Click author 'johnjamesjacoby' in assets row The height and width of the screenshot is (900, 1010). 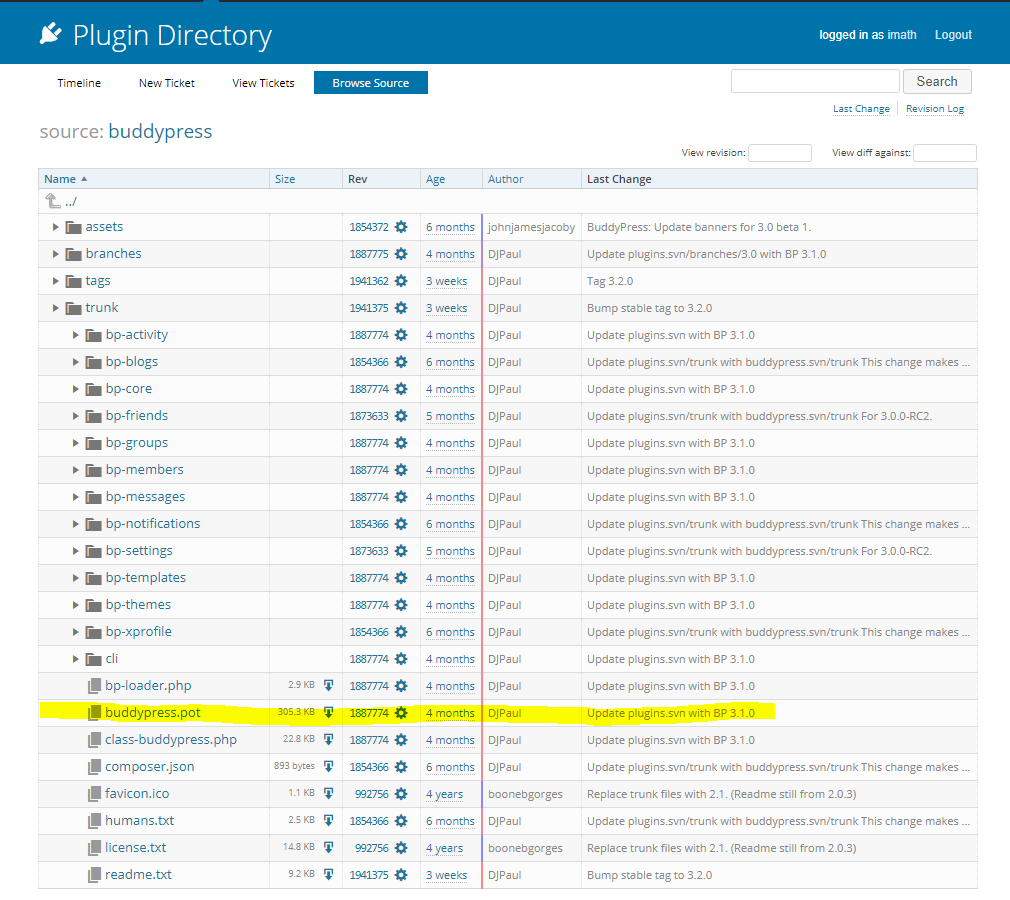click(x=531, y=227)
